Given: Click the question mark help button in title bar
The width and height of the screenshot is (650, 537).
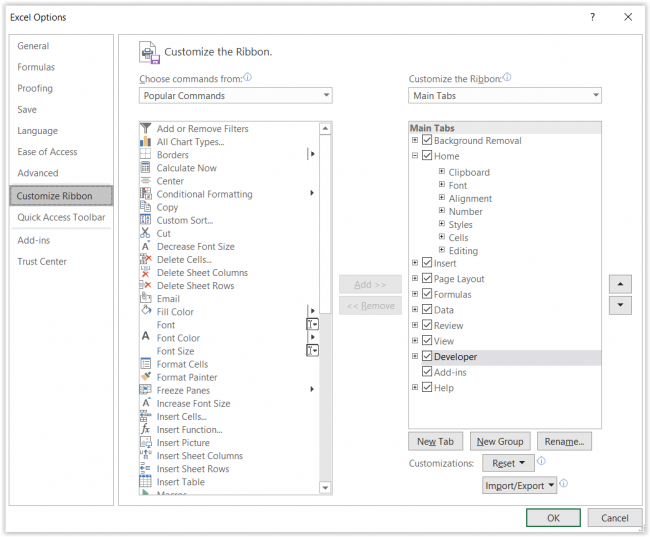Looking at the screenshot, I should [x=592, y=17].
